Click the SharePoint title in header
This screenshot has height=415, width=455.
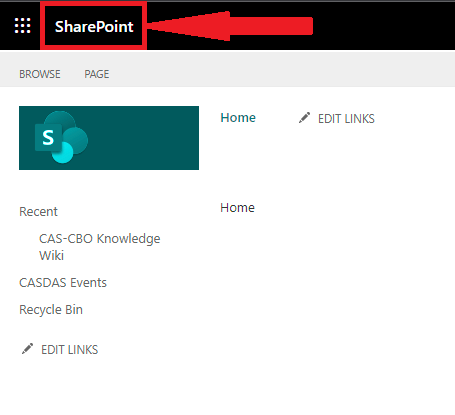[94, 26]
